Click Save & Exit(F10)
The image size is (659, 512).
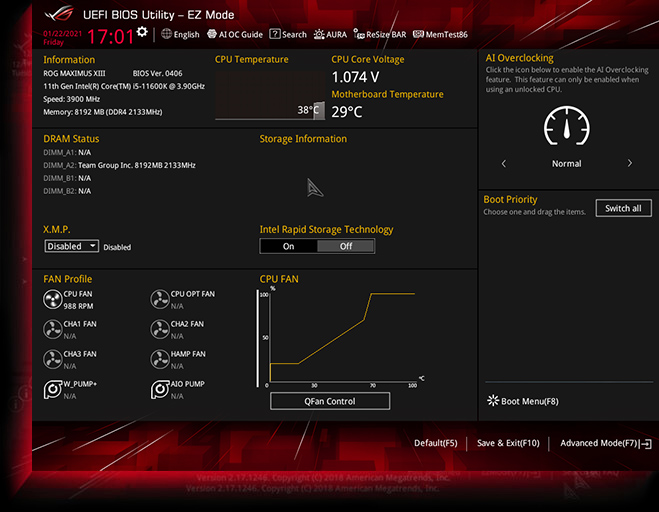coord(508,443)
